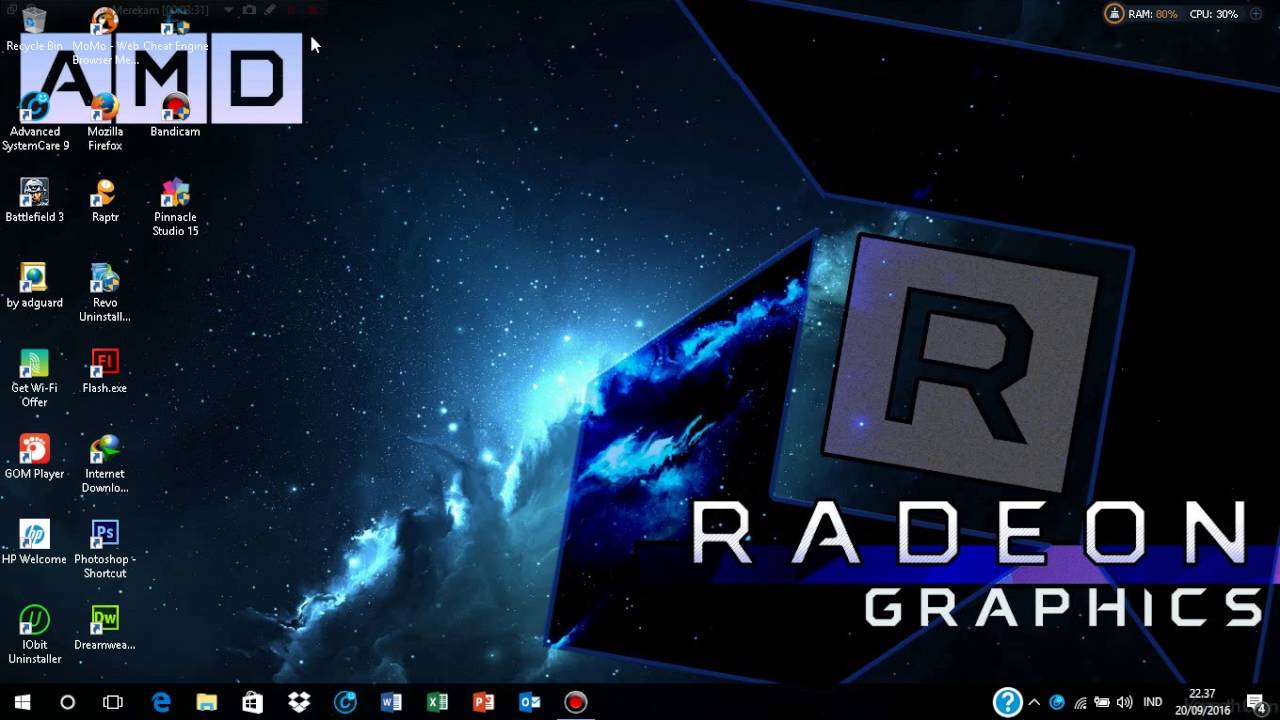Launch Word from the taskbar
This screenshot has width=1280, height=720.
pos(391,702)
